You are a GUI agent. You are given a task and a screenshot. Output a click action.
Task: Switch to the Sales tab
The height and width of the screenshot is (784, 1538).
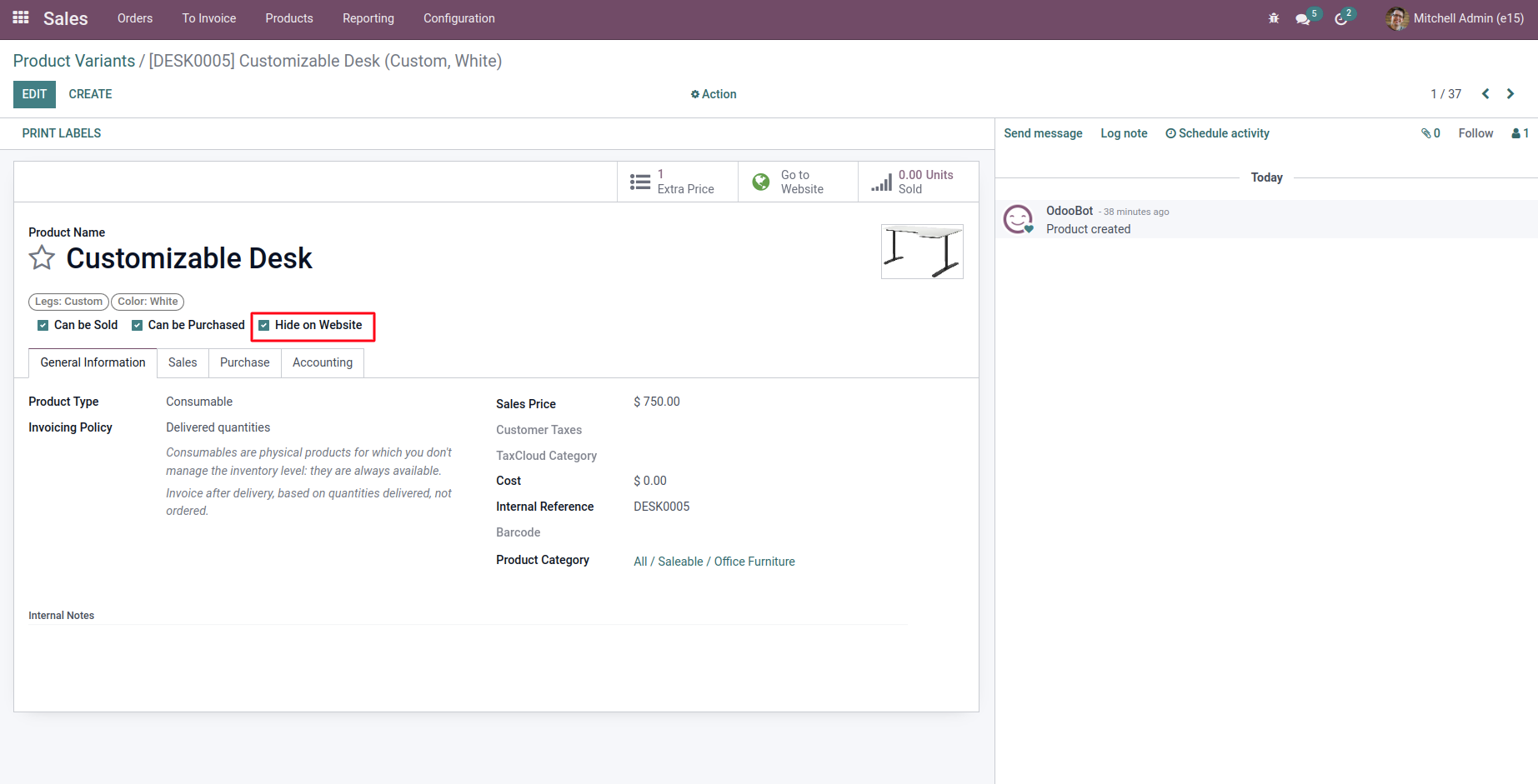(x=183, y=362)
